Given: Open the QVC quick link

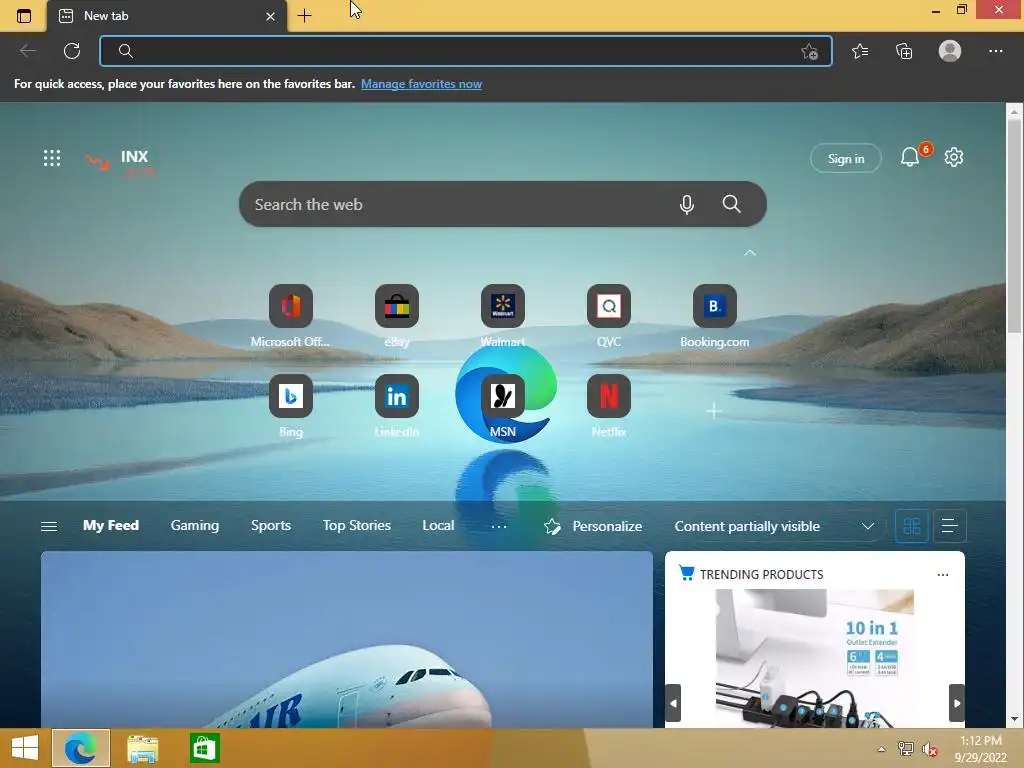Looking at the screenshot, I should (x=609, y=317).
